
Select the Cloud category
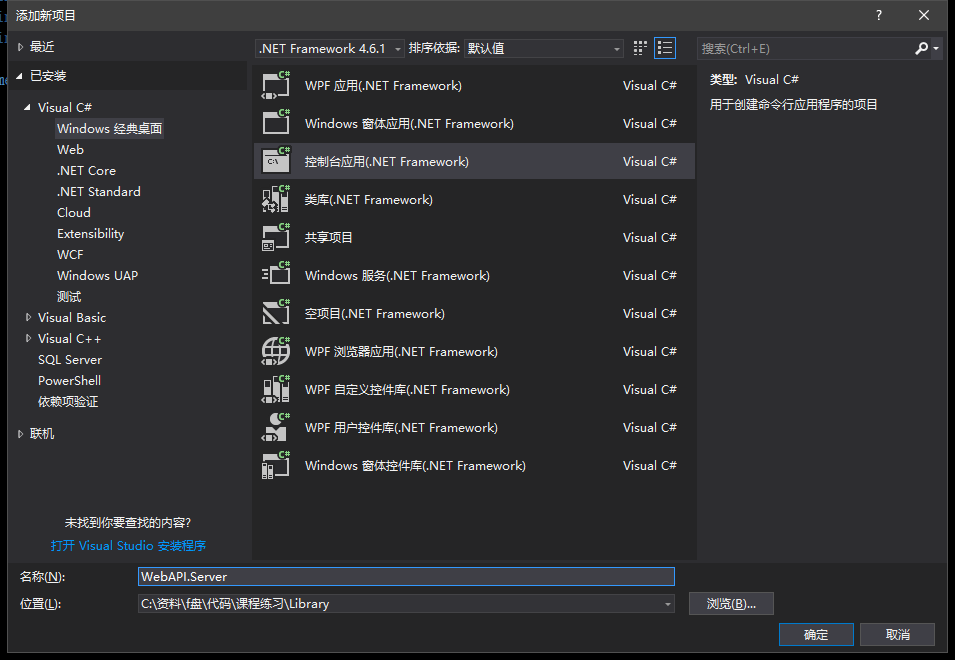[x=74, y=212]
